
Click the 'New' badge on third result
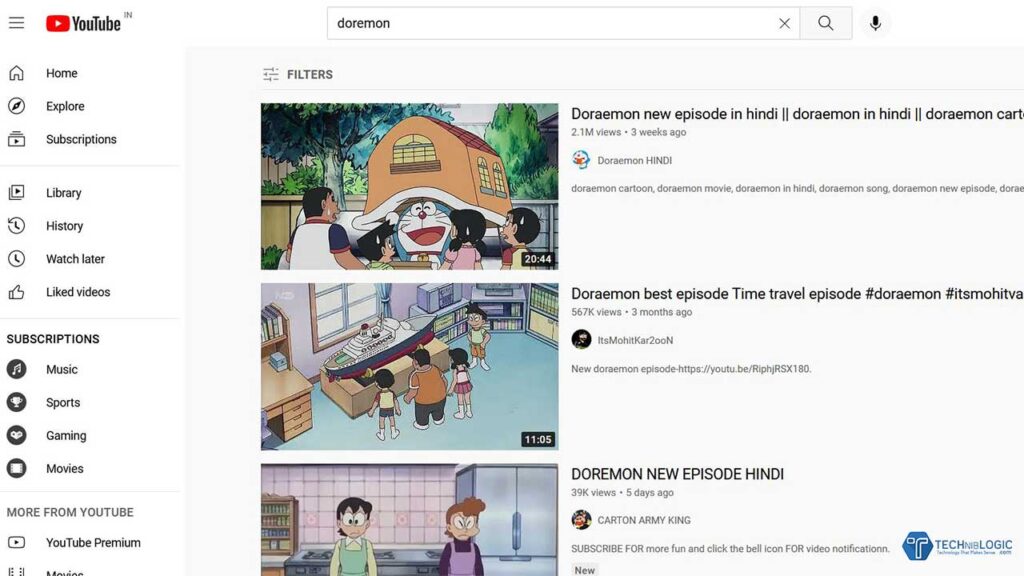(584, 570)
